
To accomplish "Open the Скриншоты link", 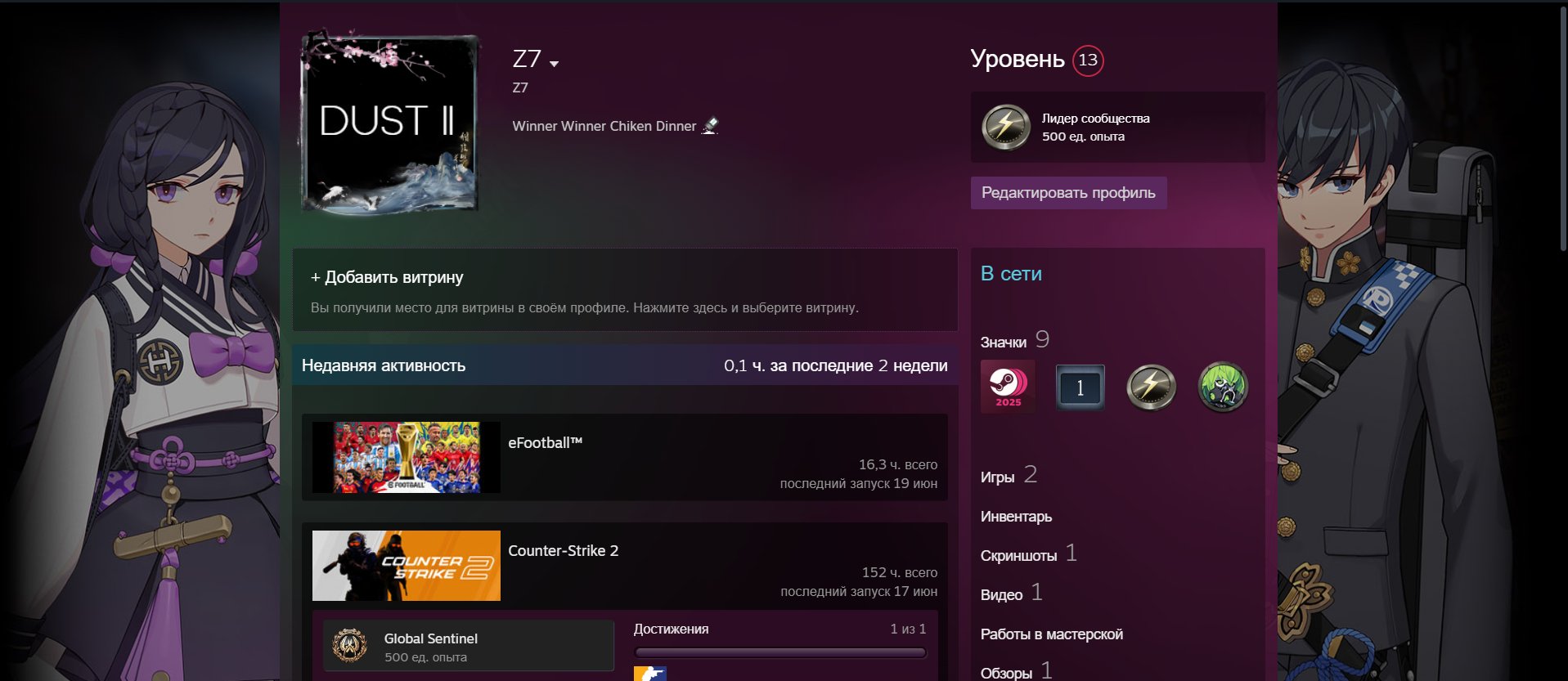I will [1018, 556].
